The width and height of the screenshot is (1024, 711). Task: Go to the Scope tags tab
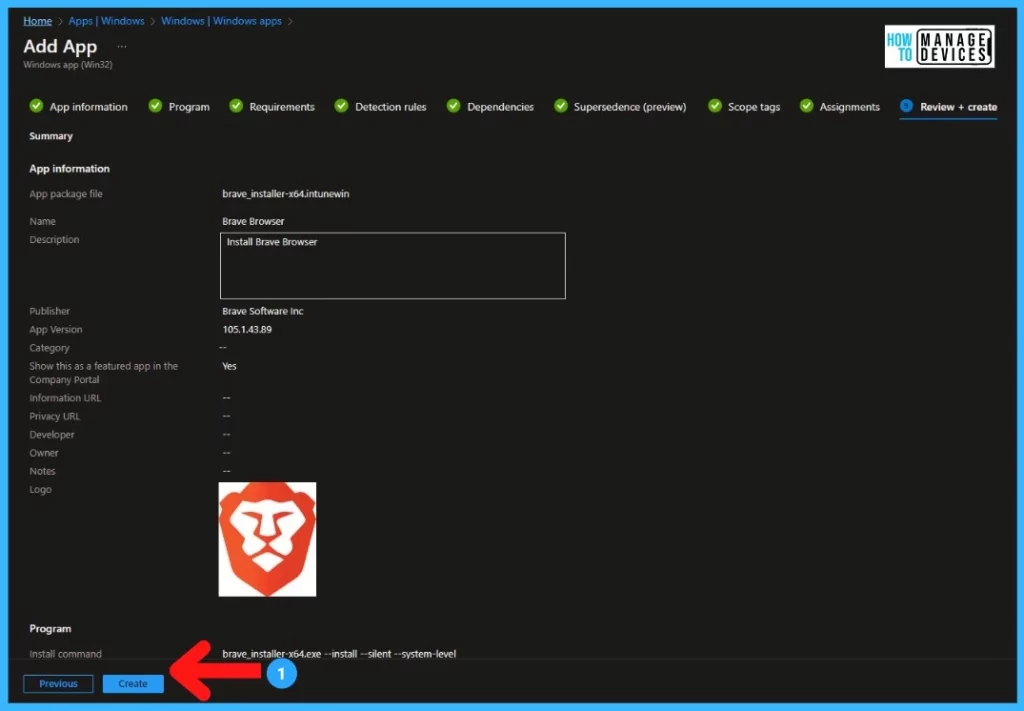coord(754,107)
